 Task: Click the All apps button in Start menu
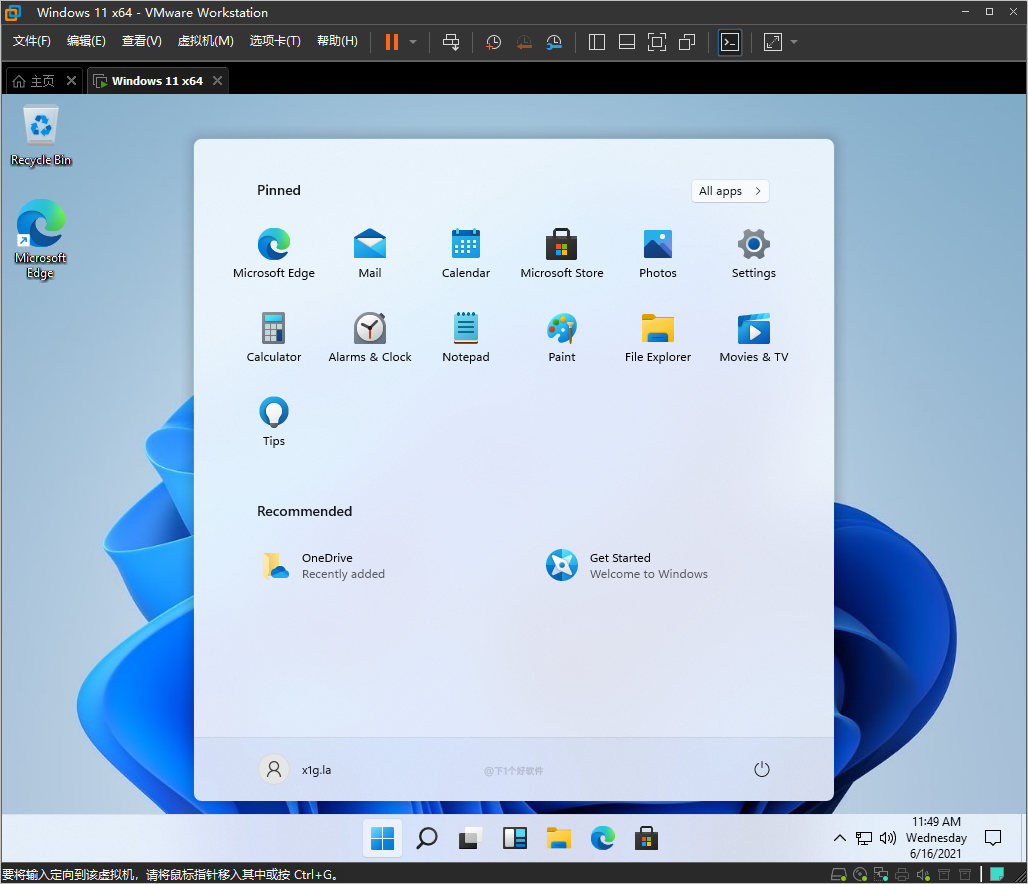point(730,191)
